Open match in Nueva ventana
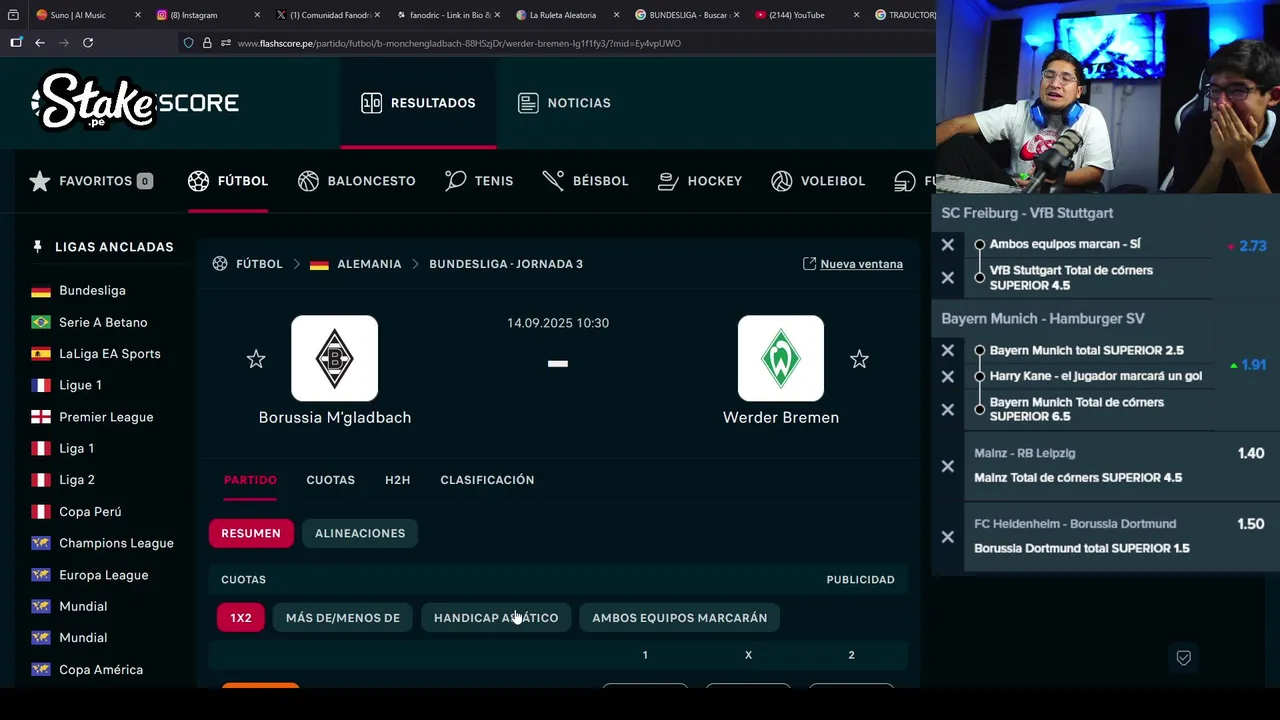Image resolution: width=1280 pixels, height=720 pixels. click(x=853, y=264)
